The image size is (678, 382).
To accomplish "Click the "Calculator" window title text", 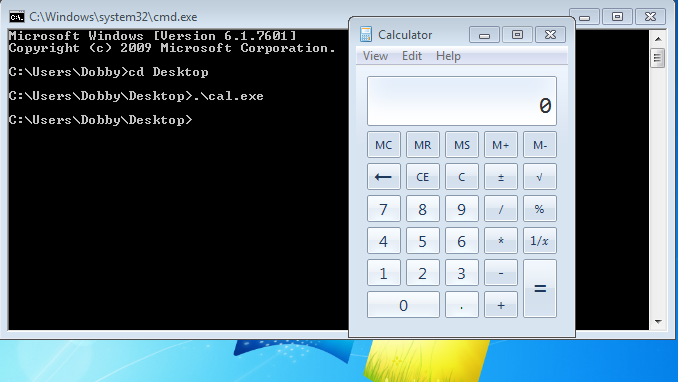I will pyautogui.click(x=405, y=35).
